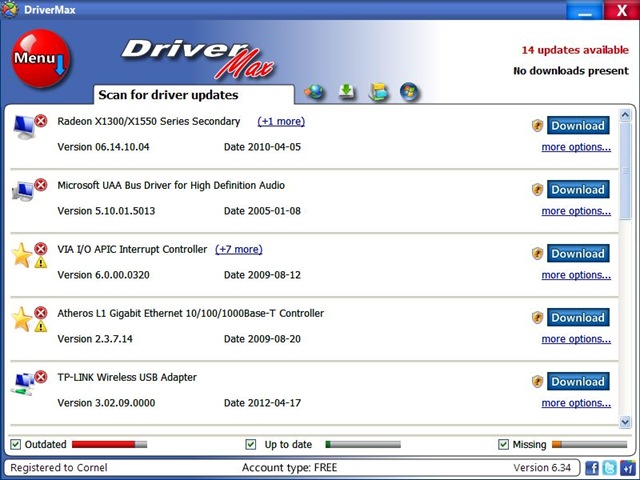This screenshot has height=480, width=640.
Task: Click the driver list scrollbar thumb
Action: (625, 171)
